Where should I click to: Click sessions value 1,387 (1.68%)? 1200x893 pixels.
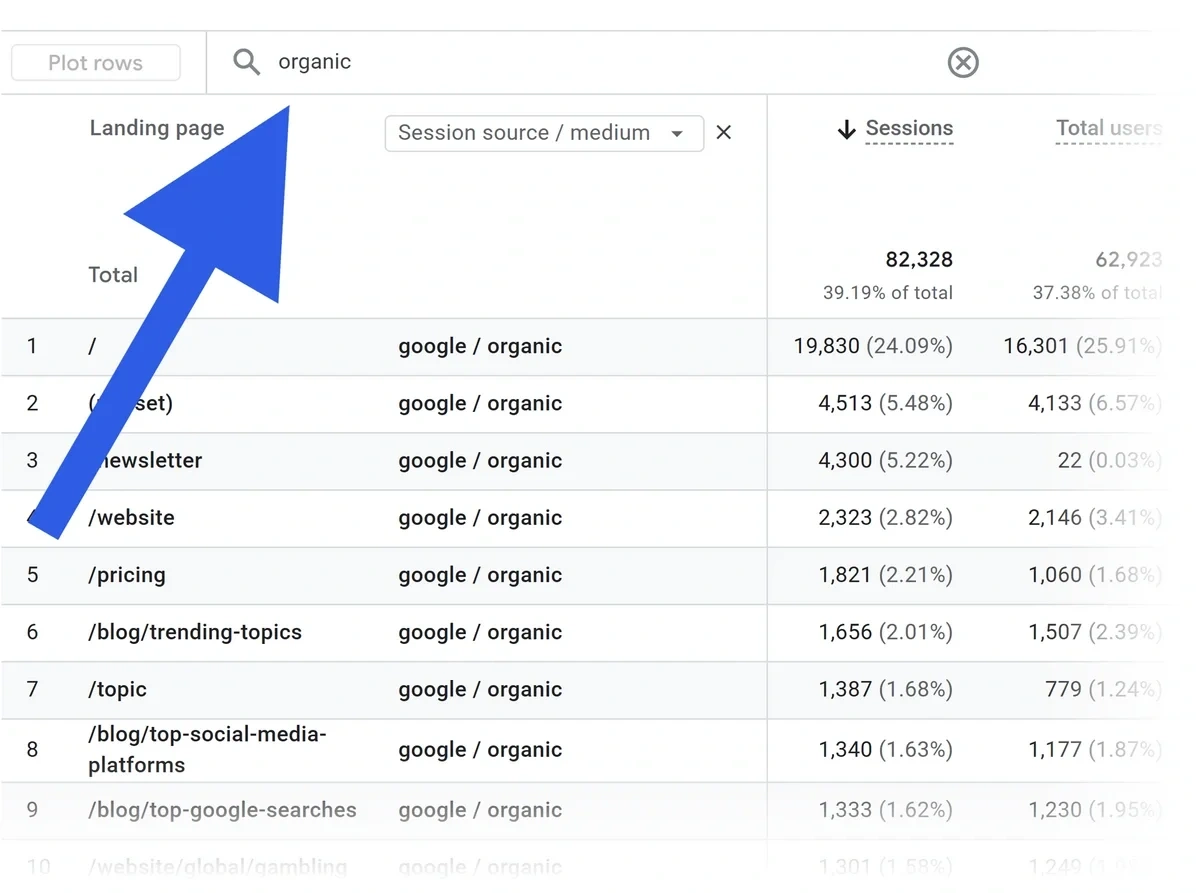pos(885,689)
